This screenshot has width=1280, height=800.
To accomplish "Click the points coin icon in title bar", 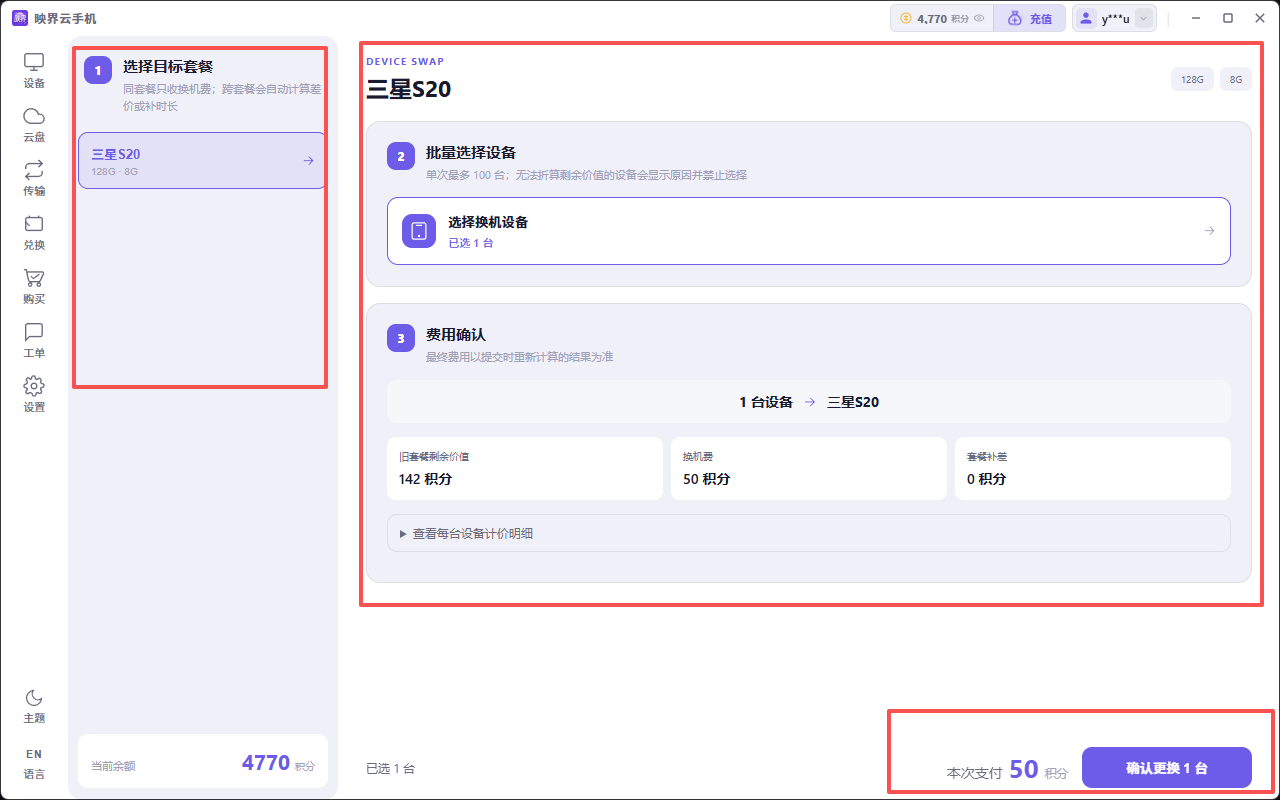I will 906,18.
